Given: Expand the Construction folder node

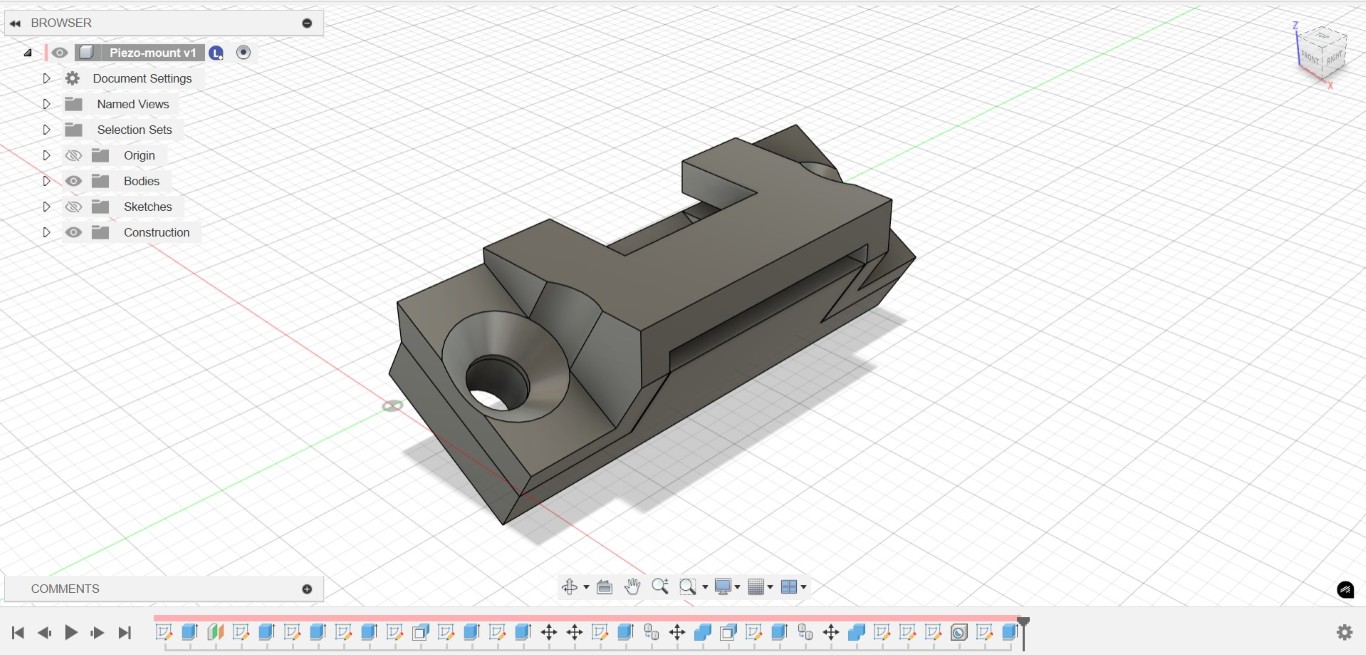Looking at the screenshot, I should point(46,232).
